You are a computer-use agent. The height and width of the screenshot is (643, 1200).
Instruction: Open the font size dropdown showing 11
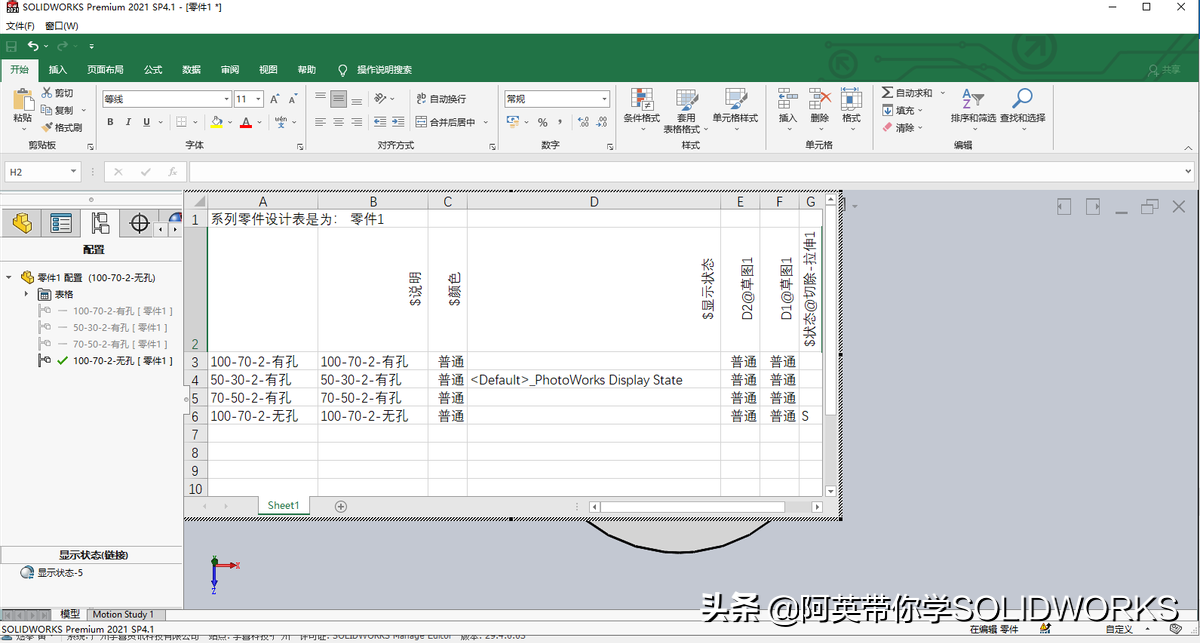(258, 99)
